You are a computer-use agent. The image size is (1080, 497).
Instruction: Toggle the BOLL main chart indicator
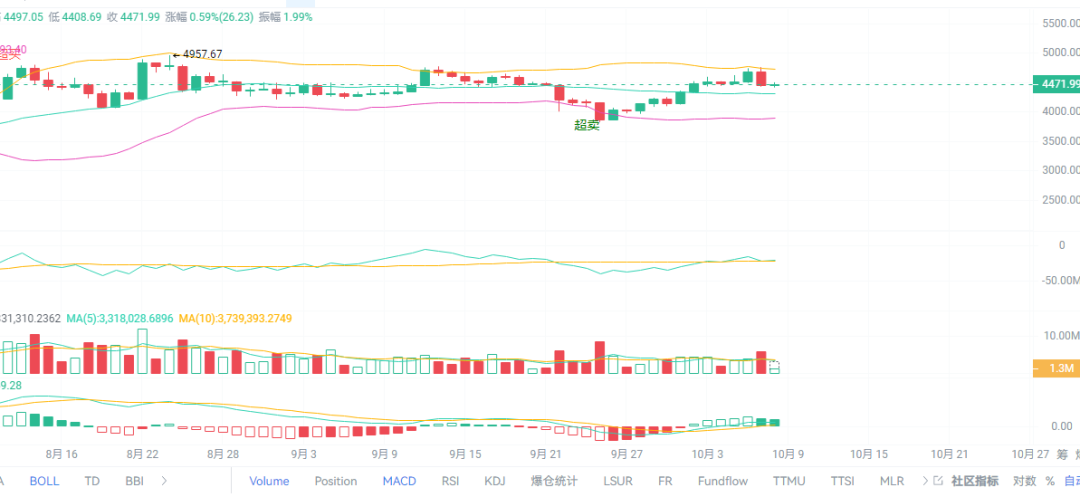[x=44, y=481]
